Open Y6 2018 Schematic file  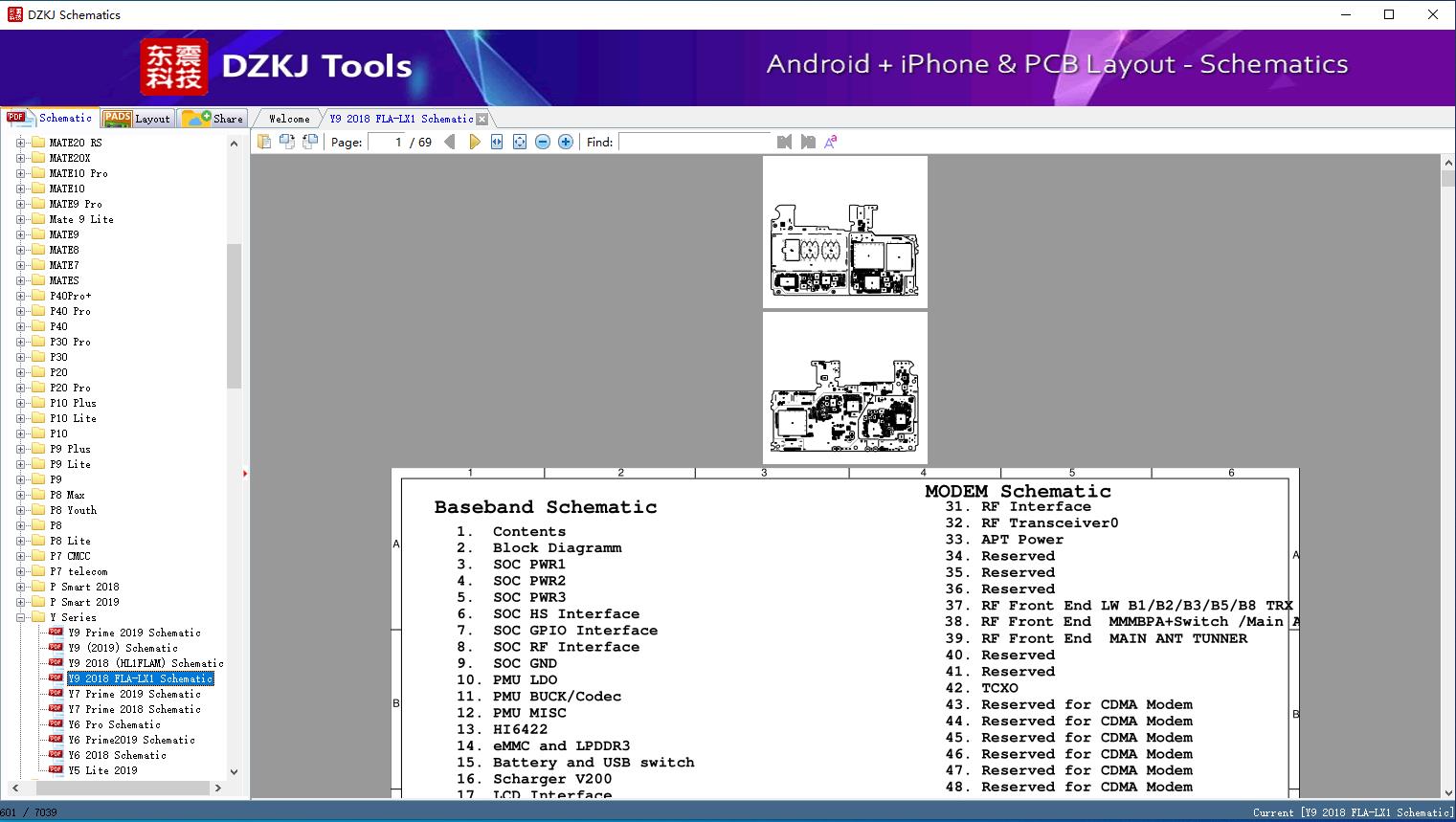tap(118, 755)
